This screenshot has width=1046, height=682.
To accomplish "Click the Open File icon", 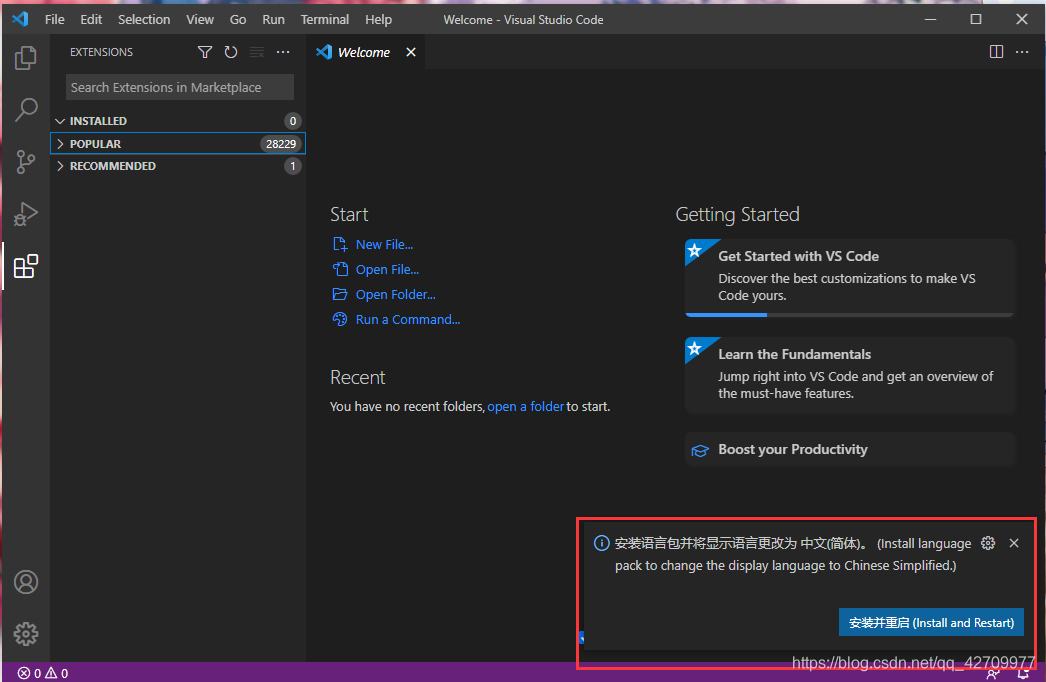I will [x=340, y=270].
